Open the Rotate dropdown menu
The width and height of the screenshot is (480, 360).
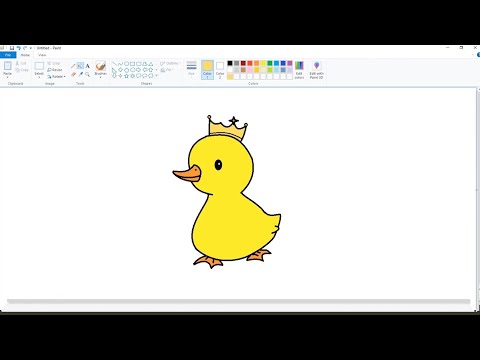point(56,77)
